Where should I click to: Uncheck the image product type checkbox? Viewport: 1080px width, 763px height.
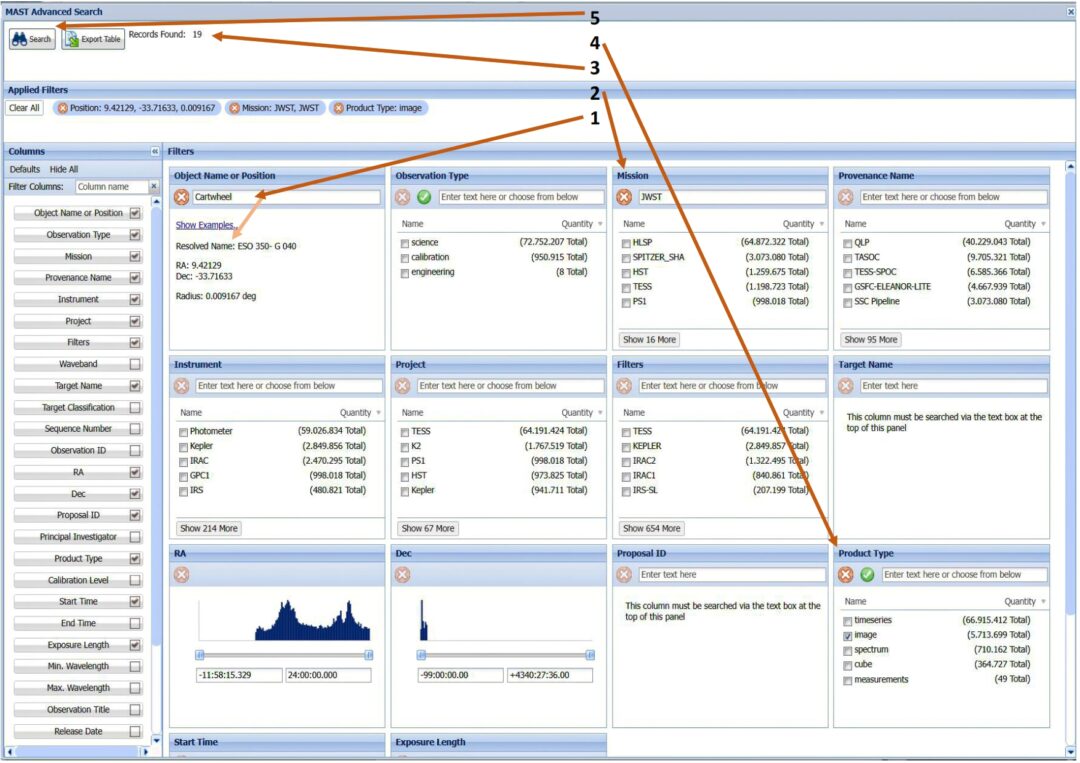click(848, 635)
